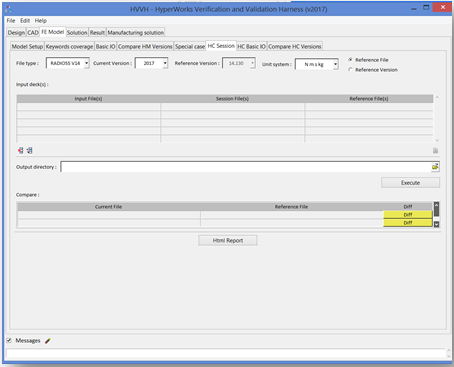454x367 pixels.
Task: Open the File menu
Action: coord(11,21)
